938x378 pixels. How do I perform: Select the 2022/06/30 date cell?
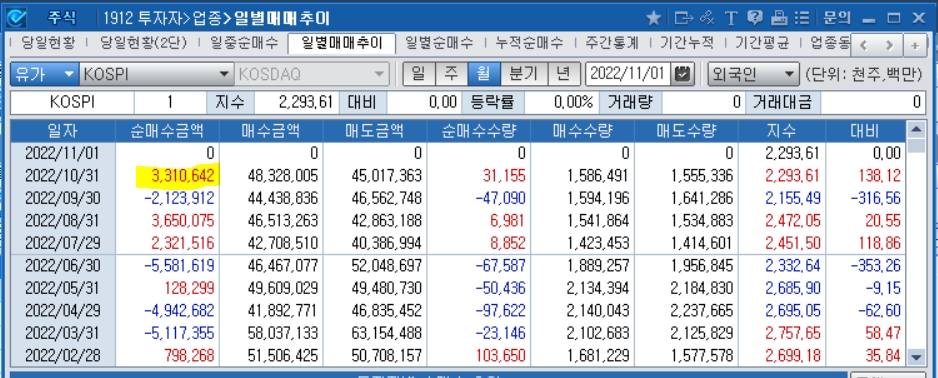click(x=63, y=266)
